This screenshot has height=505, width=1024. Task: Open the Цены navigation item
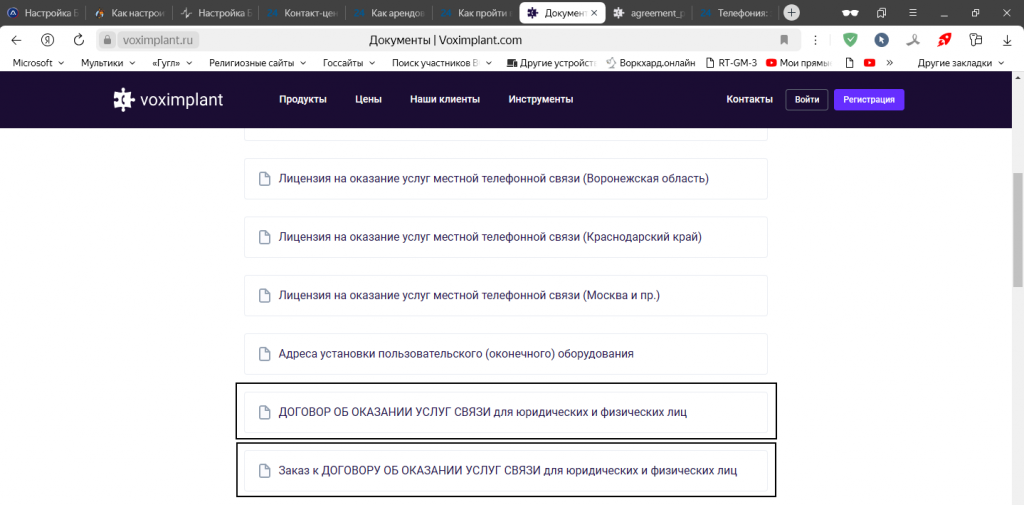tap(368, 100)
